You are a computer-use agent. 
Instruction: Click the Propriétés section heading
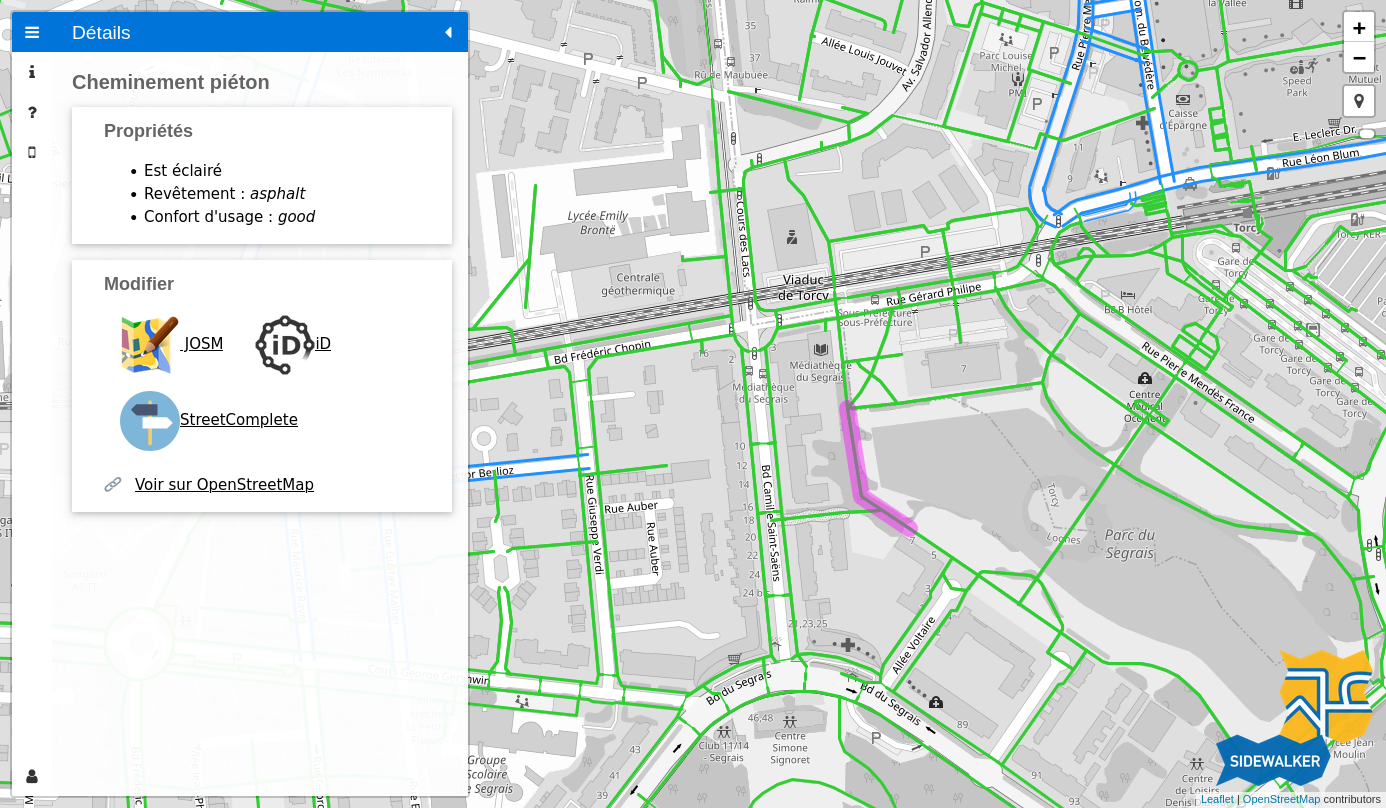click(148, 131)
